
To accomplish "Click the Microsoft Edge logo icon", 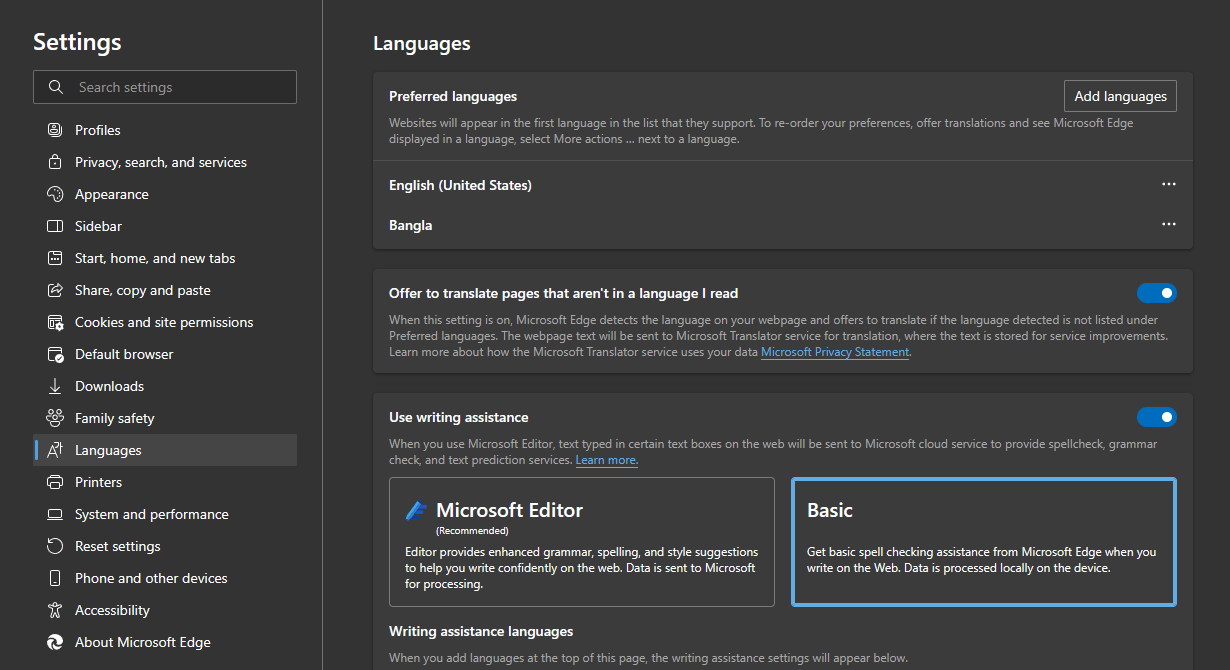I will (55, 642).
